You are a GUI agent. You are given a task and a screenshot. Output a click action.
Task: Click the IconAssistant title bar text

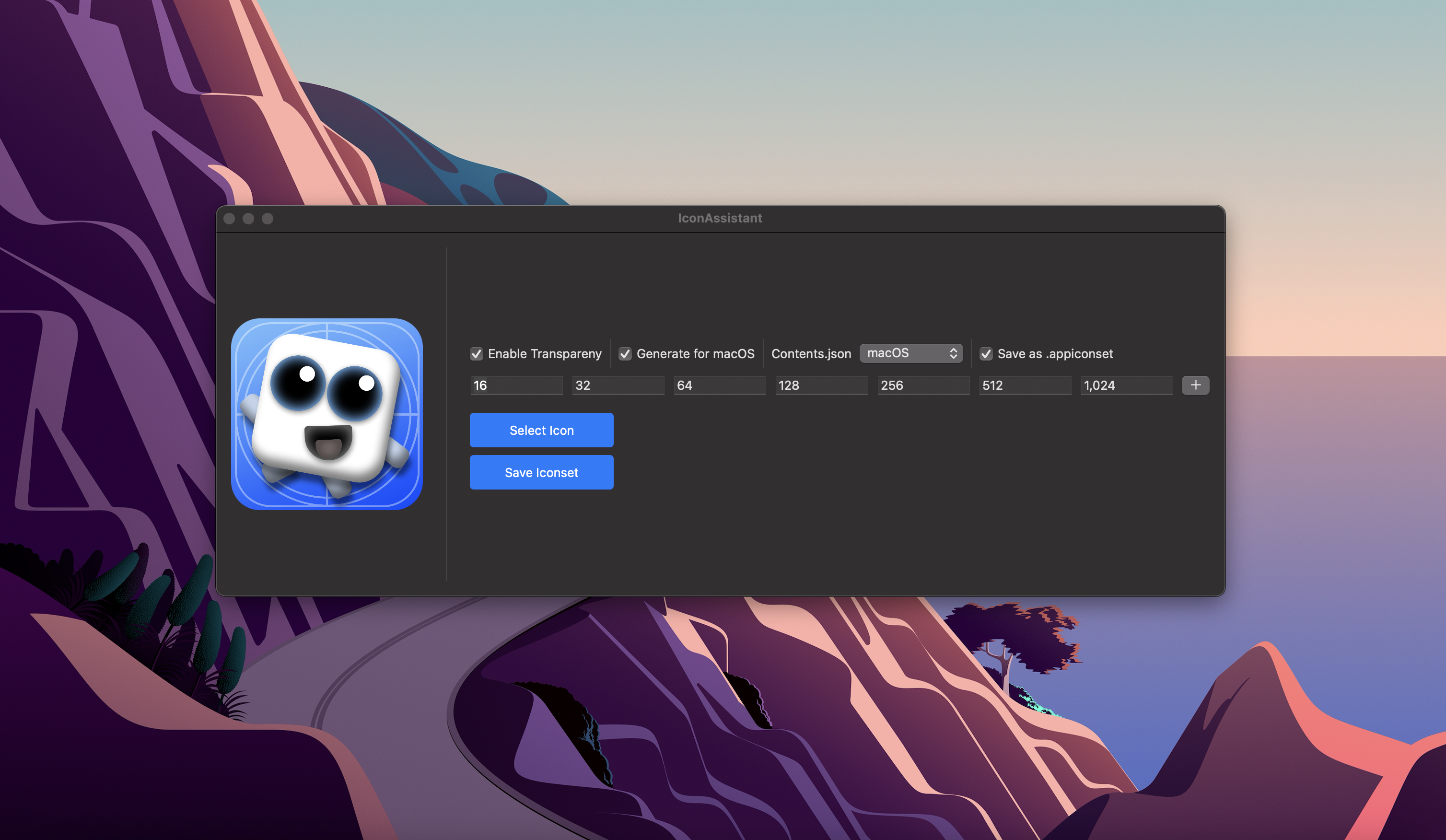coord(720,218)
